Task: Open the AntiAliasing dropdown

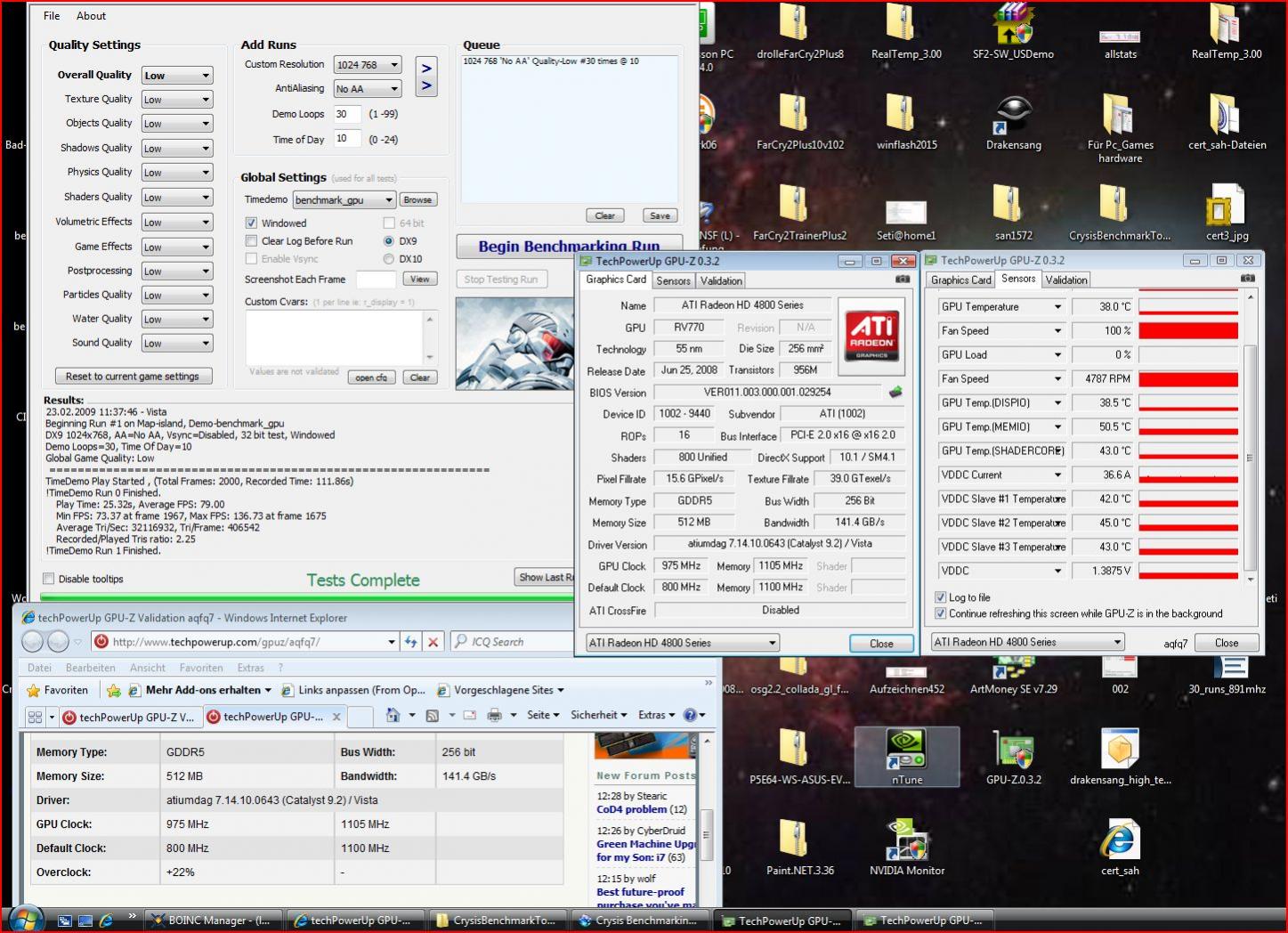Action: pyautogui.click(x=368, y=89)
